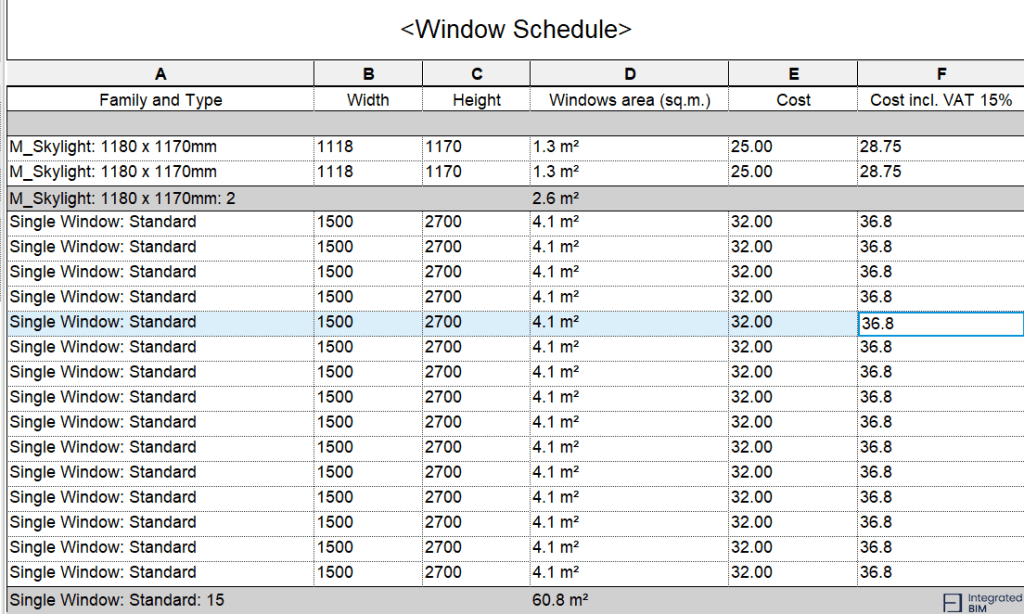
Task: Click the column E header letter
Action: point(792,74)
